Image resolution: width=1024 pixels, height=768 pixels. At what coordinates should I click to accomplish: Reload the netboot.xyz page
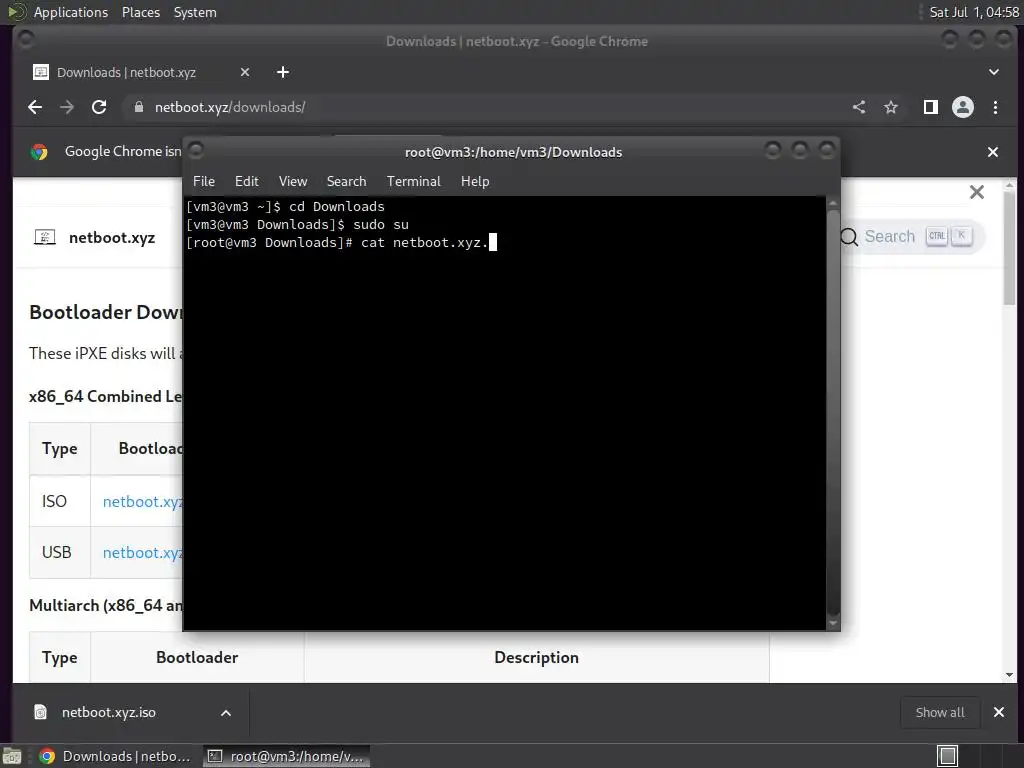pyautogui.click(x=99, y=107)
